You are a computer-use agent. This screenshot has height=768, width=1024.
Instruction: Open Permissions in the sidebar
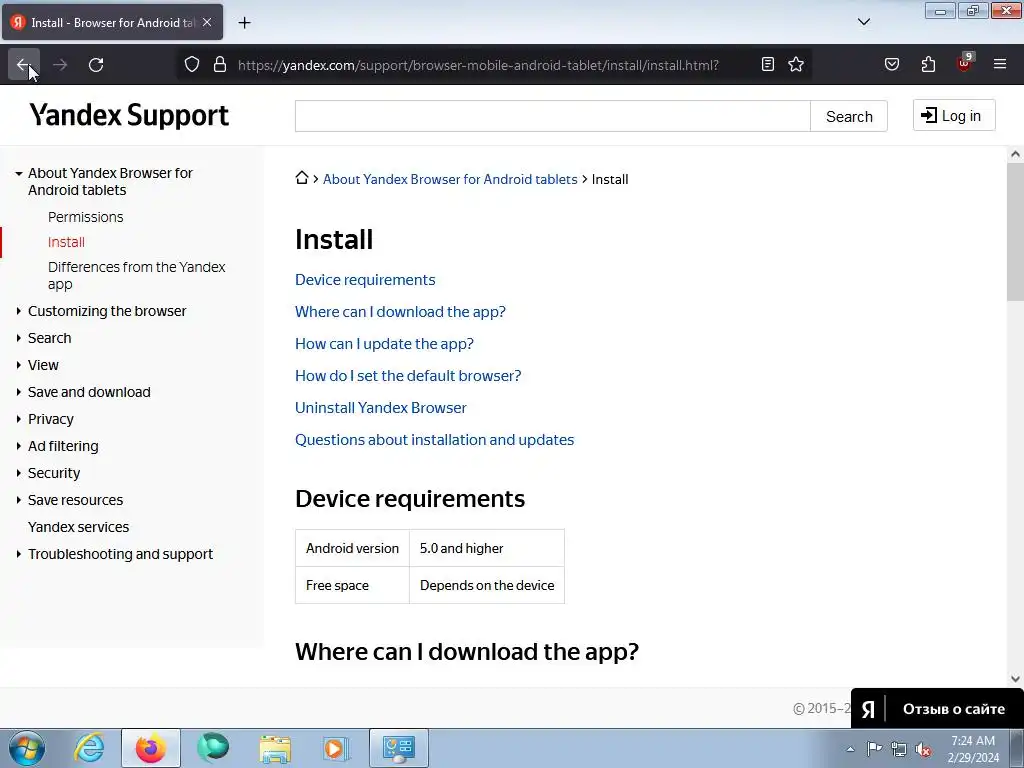coord(86,217)
